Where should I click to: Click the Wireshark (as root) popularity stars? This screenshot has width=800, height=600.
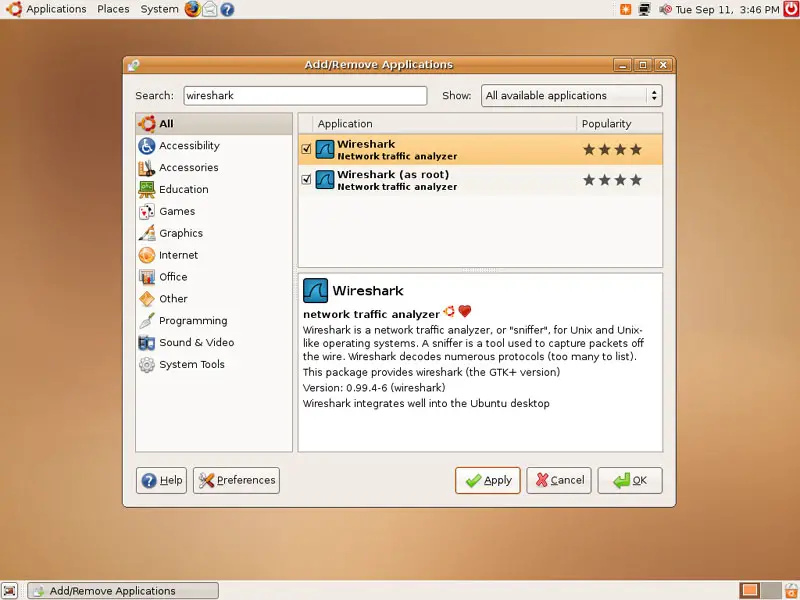(612, 180)
